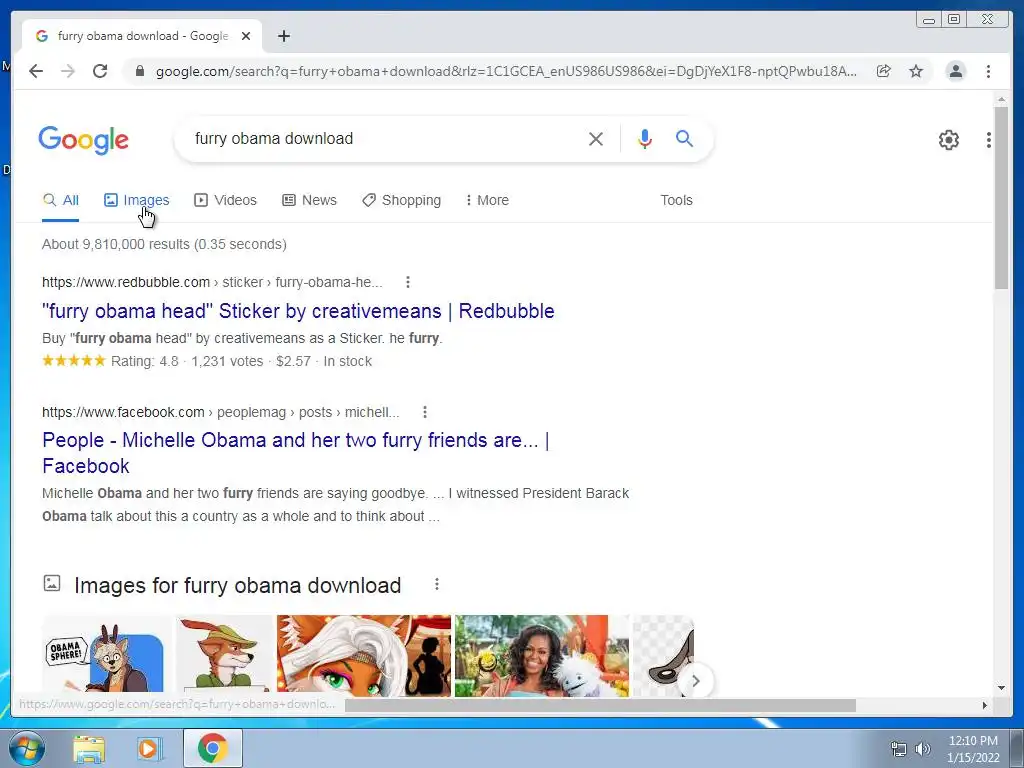1024x768 pixels.
Task: Open the People - Michelle Obama Facebook link
Action: 296,453
